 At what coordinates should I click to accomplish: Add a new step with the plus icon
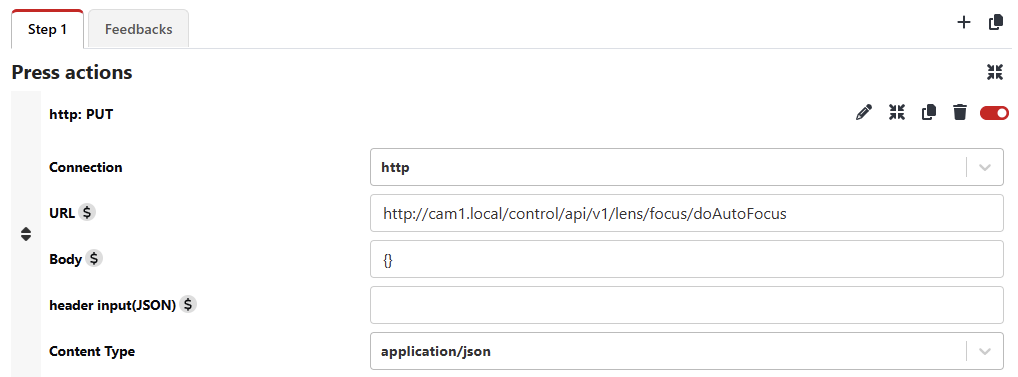[x=963, y=23]
